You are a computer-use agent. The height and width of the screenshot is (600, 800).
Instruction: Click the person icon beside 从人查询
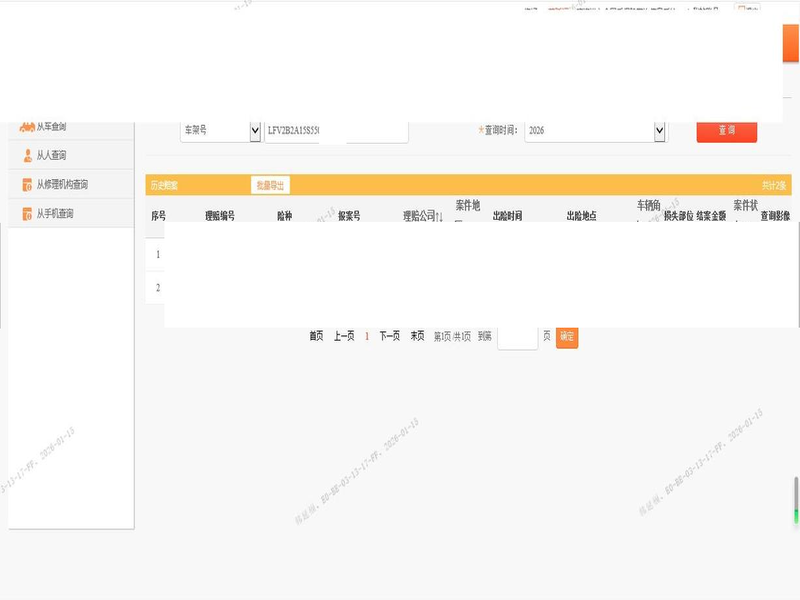pyautogui.click(x=27, y=156)
